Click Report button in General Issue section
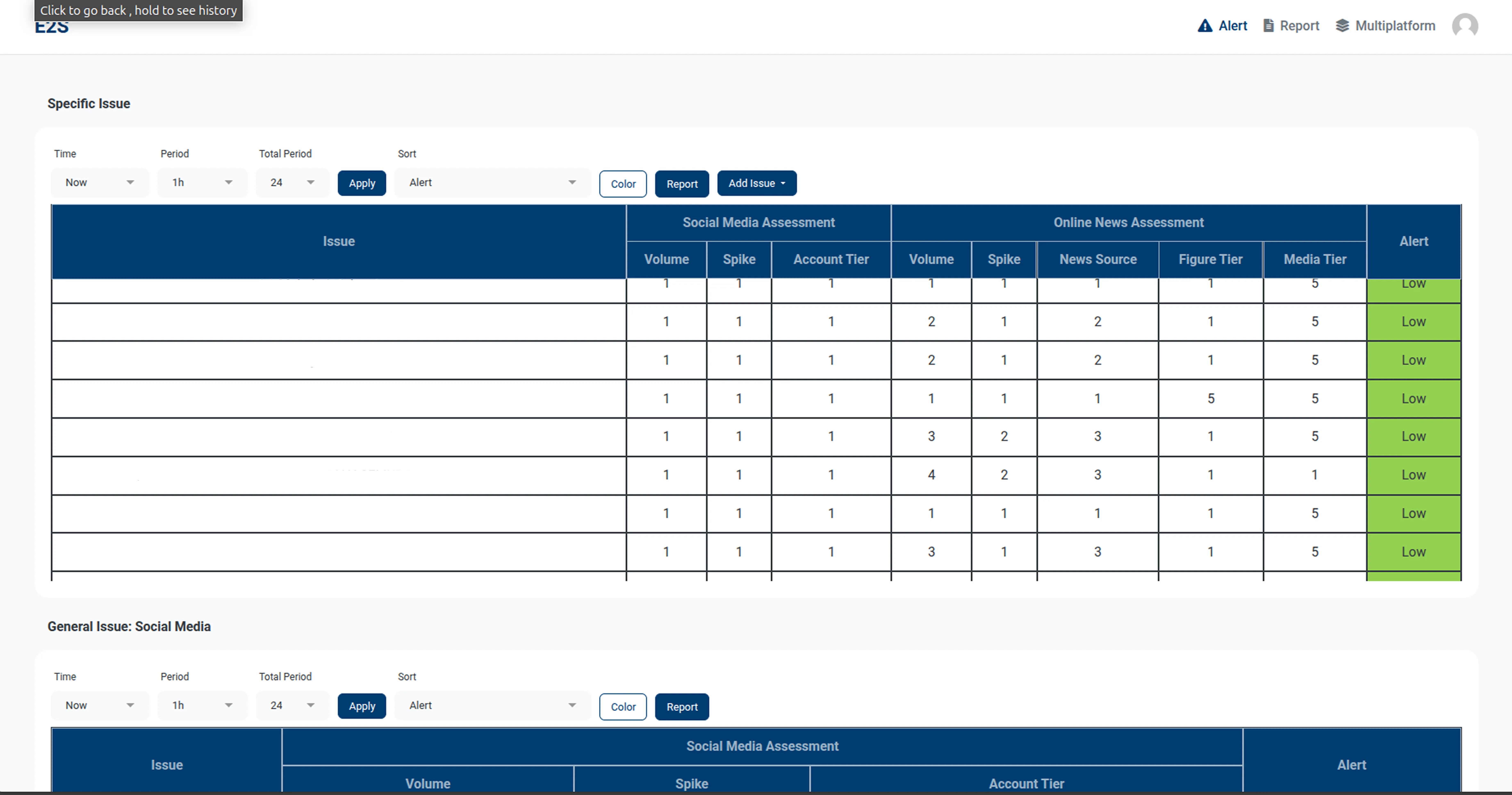This screenshot has width=1512, height=795. point(682,707)
